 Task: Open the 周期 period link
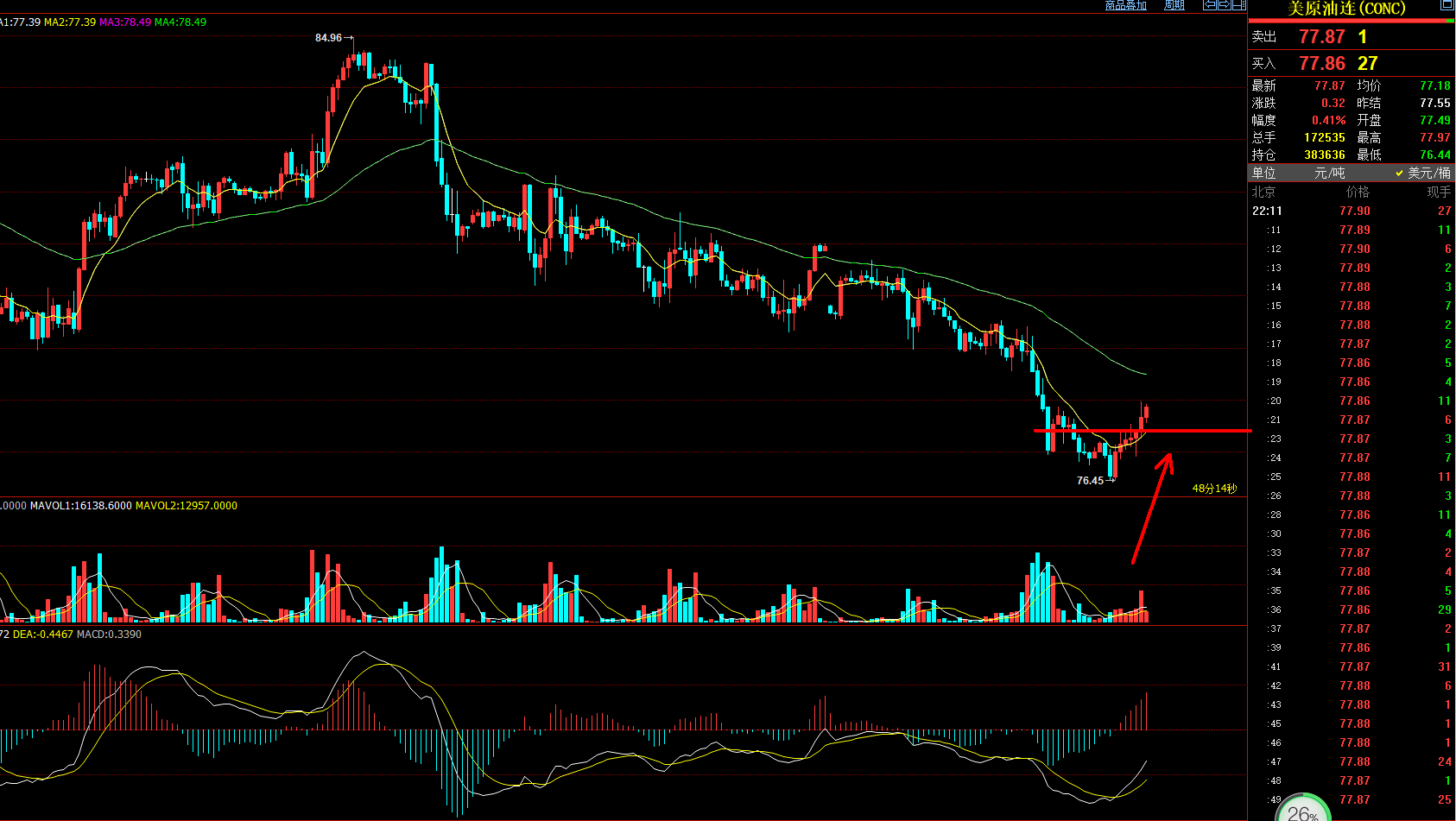[1174, 5]
